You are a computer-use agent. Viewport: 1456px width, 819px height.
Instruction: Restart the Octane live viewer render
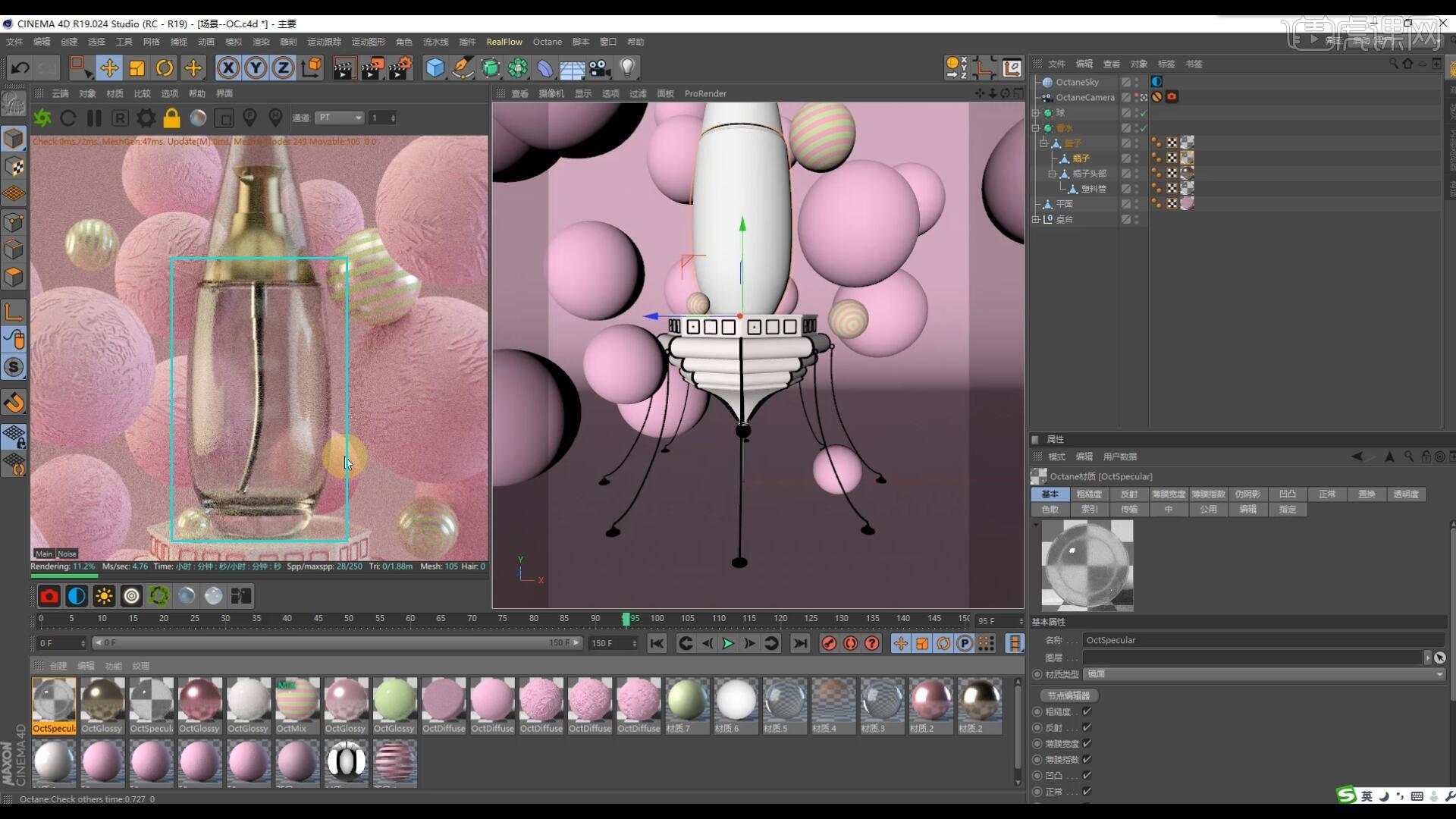click(67, 118)
